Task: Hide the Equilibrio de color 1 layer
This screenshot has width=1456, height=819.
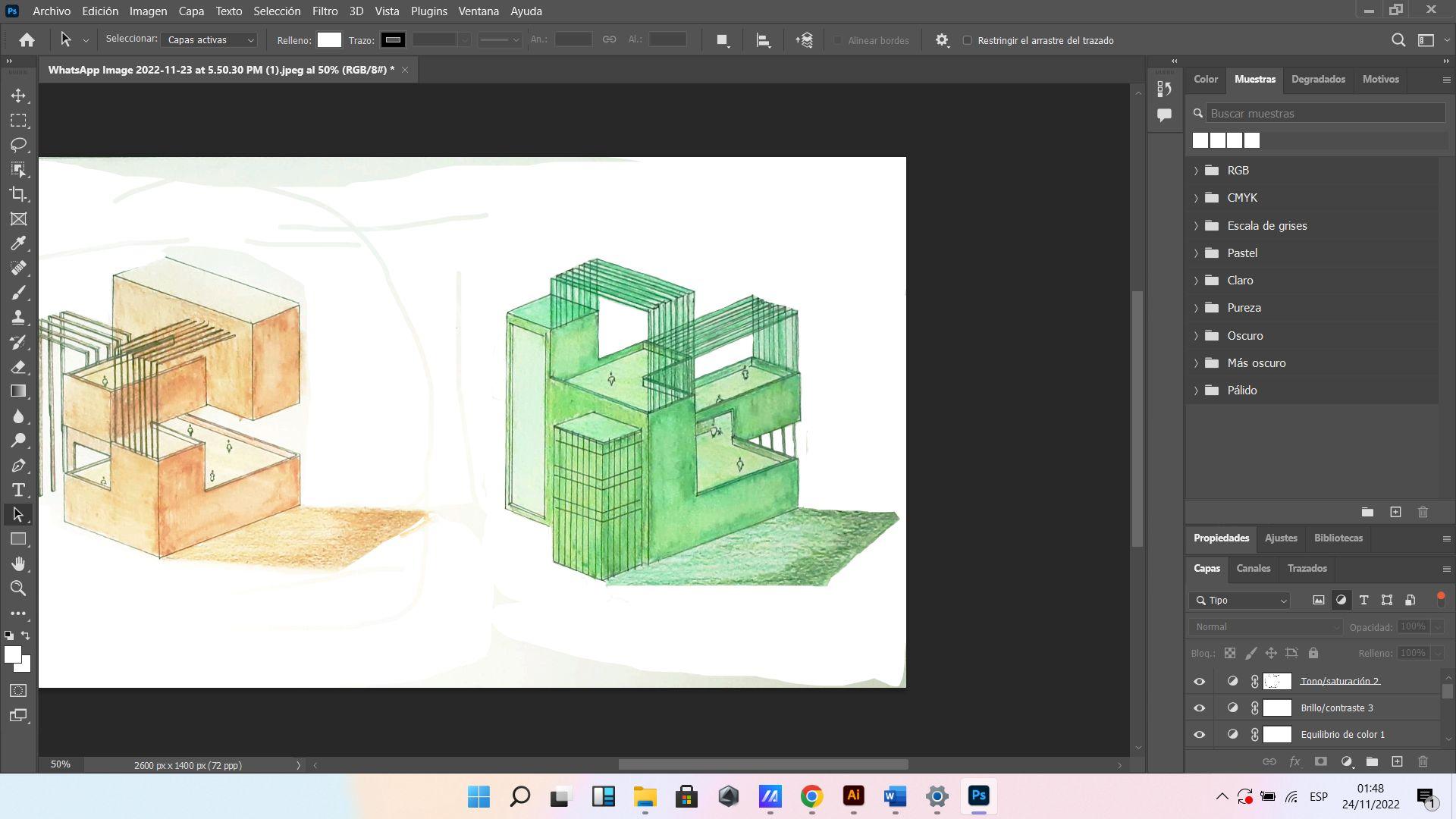Action: pos(1199,735)
